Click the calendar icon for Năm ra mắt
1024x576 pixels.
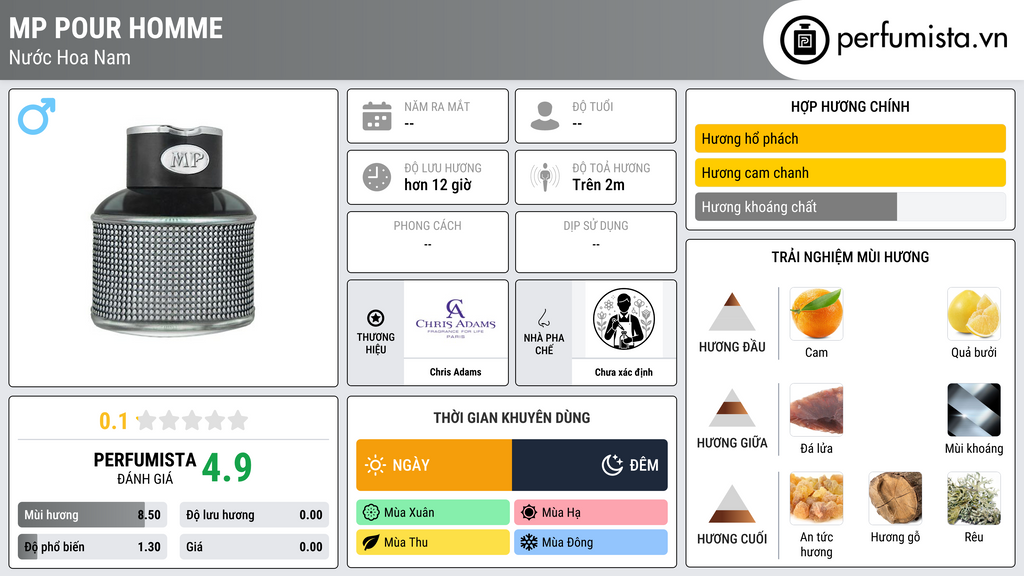(x=377, y=116)
